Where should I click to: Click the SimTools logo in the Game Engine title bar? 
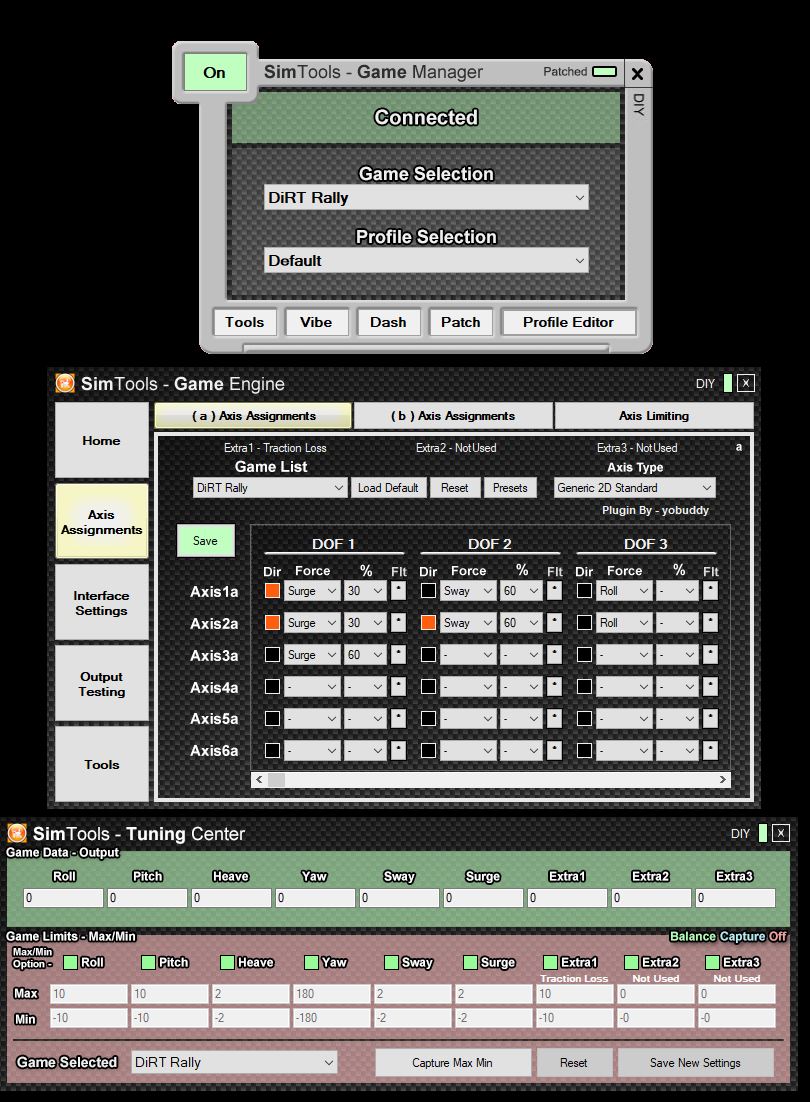(65, 383)
